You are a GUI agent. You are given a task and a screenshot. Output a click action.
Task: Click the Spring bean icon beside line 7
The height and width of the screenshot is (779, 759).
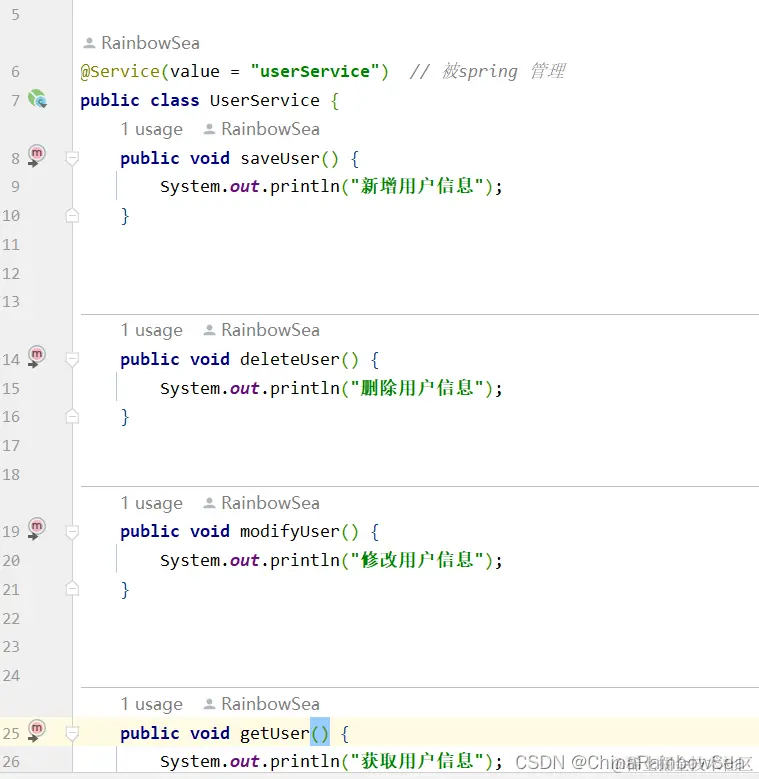(37, 98)
